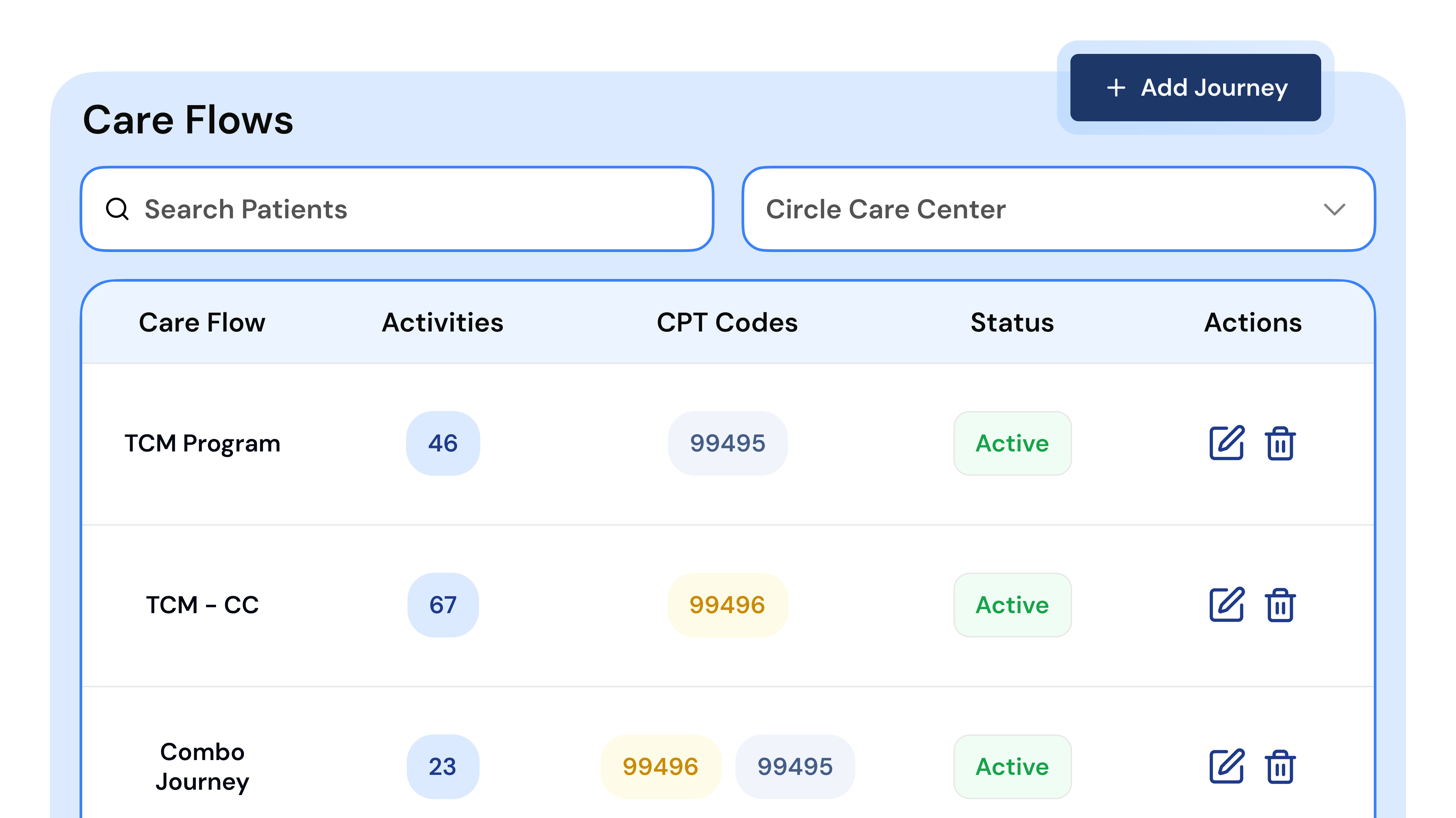Edit the TCM Program care flow
The width and height of the screenshot is (1456, 818).
pyautogui.click(x=1226, y=443)
